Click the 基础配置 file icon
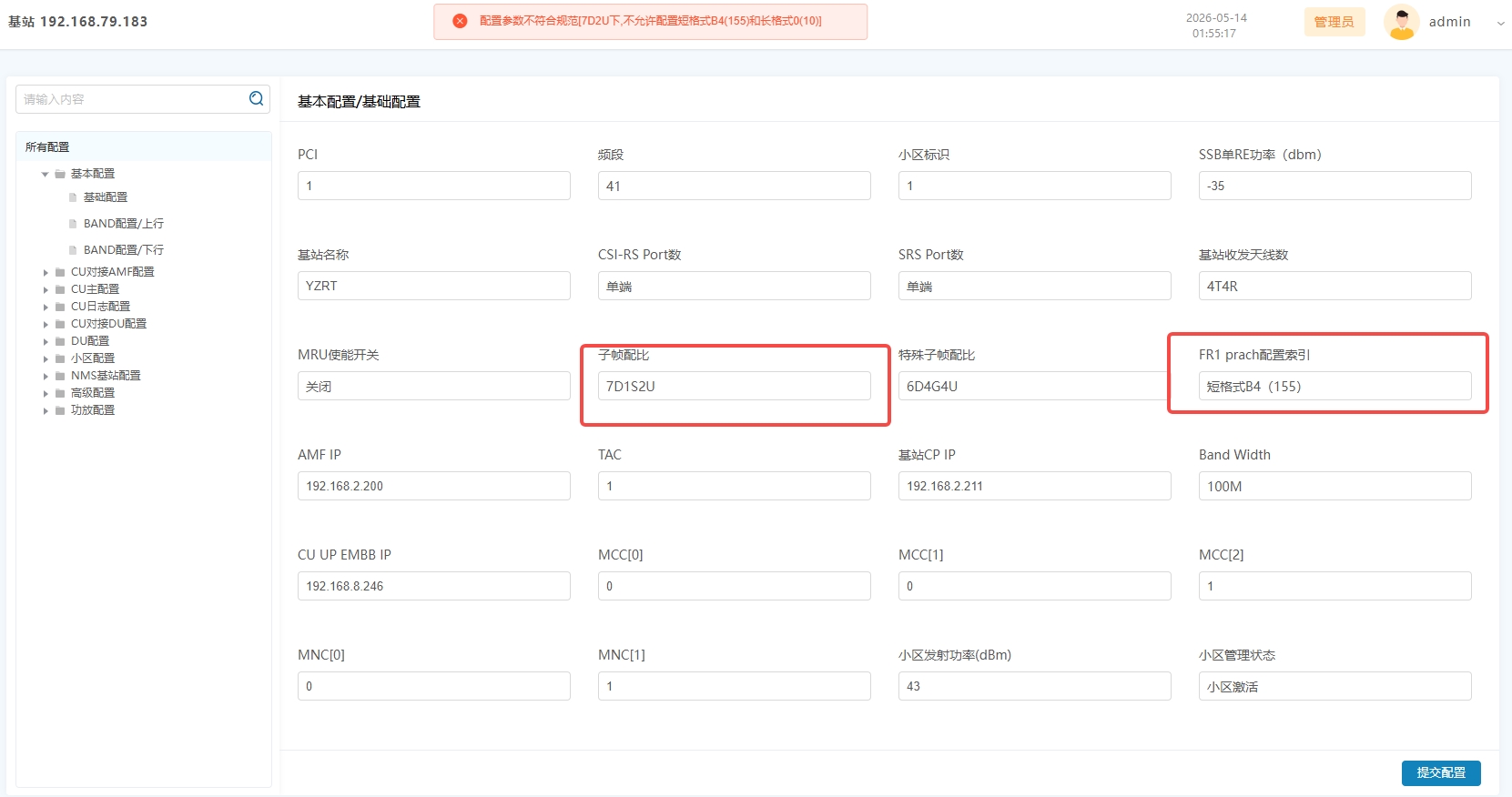 pyautogui.click(x=73, y=197)
